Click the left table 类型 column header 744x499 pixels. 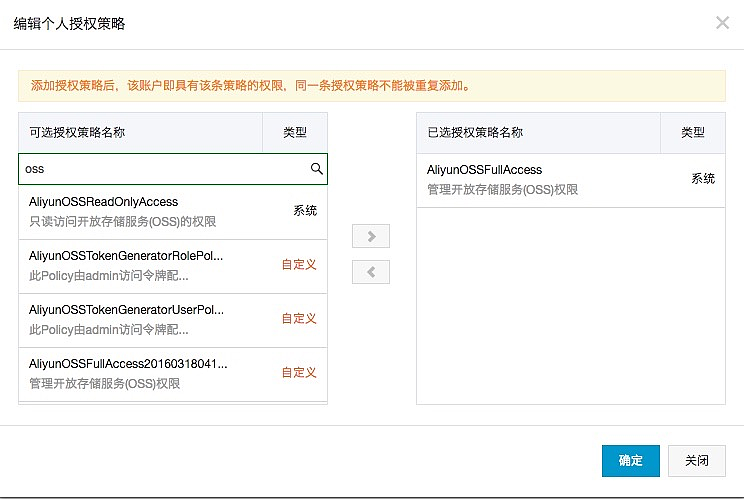click(294, 132)
